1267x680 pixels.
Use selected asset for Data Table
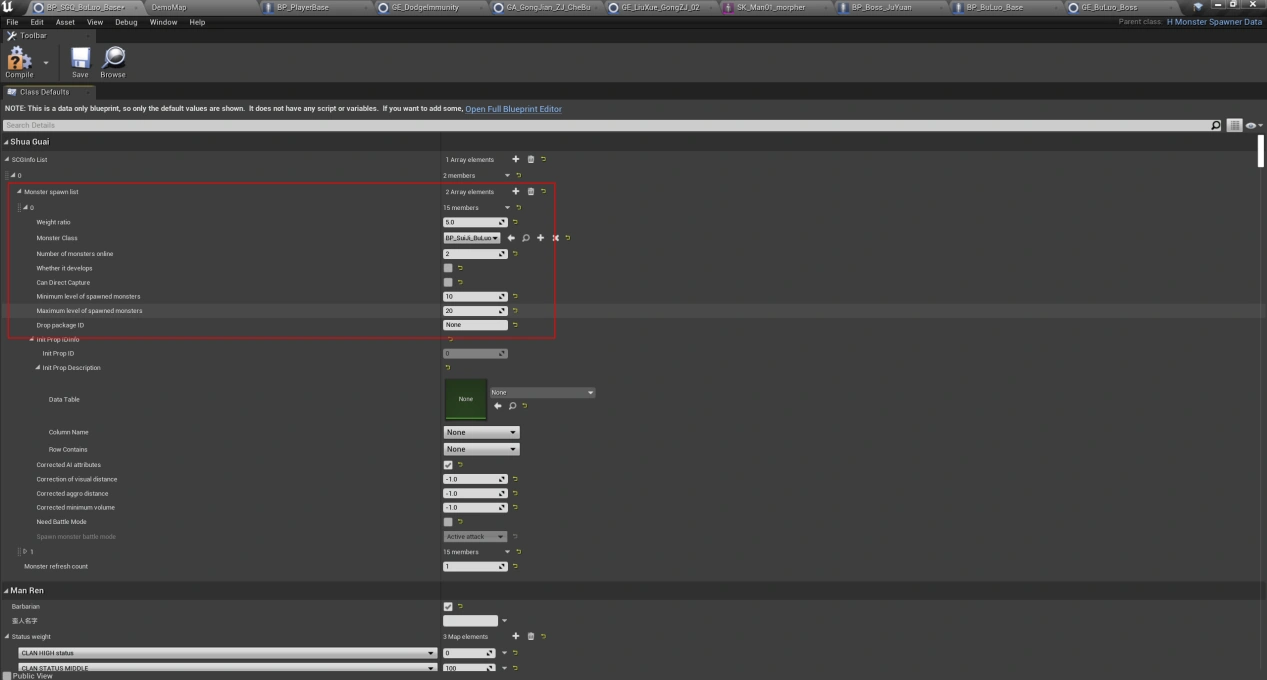pyautogui.click(x=498, y=405)
